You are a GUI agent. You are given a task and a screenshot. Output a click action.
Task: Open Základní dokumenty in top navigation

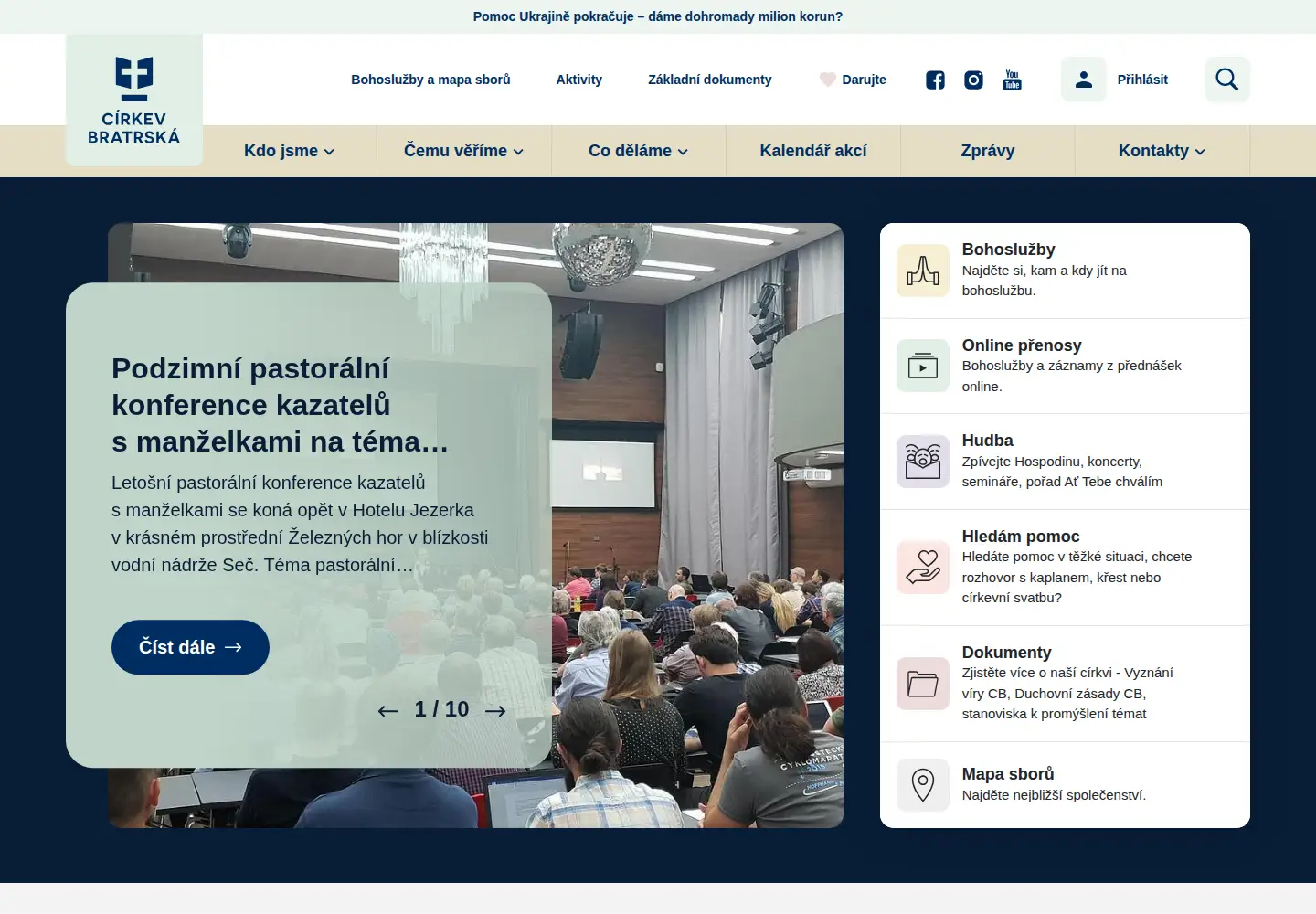(x=710, y=80)
